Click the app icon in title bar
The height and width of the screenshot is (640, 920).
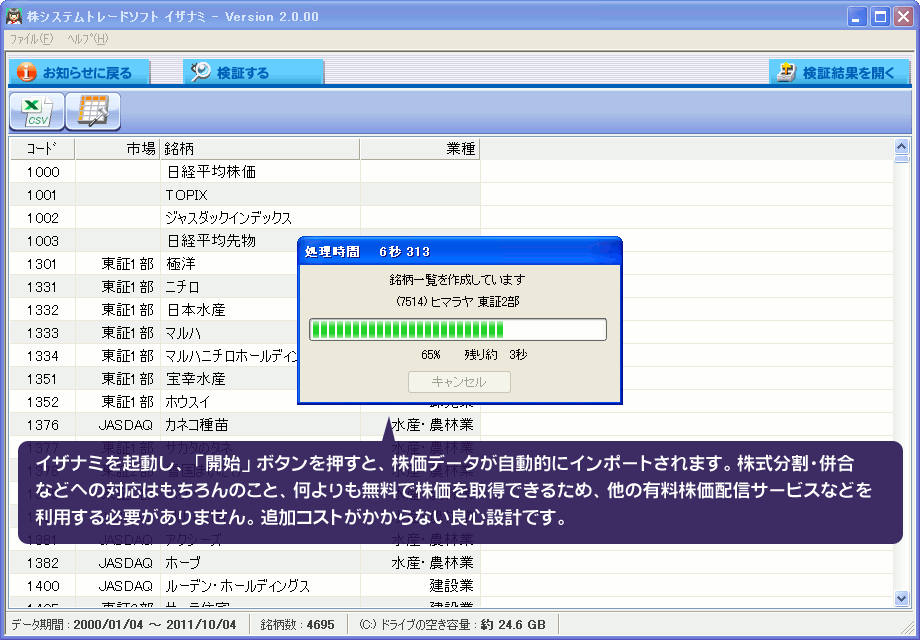click(x=14, y=16)
